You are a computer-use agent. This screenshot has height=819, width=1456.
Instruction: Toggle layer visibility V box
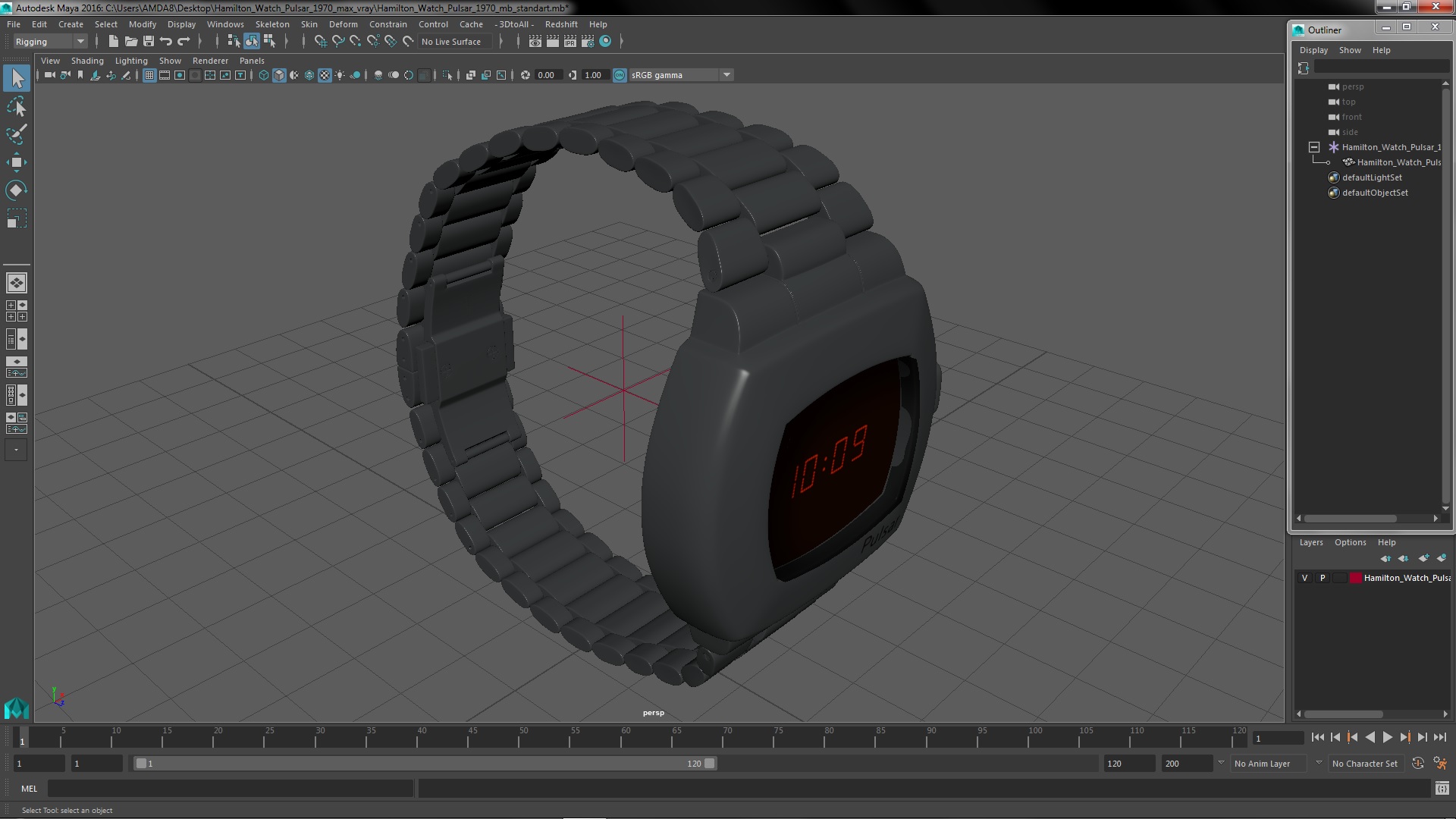point(1304,578)
